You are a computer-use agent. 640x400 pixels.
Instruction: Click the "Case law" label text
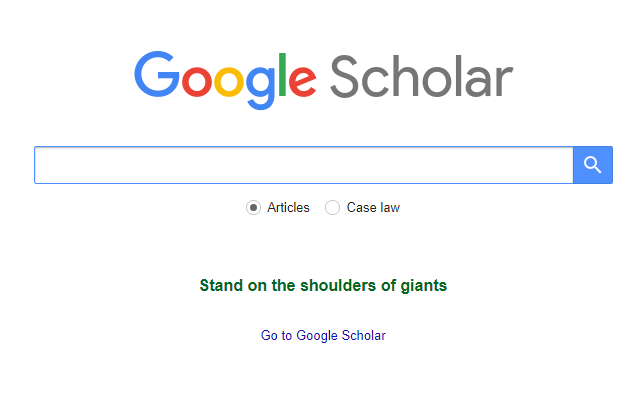[373, 208]
